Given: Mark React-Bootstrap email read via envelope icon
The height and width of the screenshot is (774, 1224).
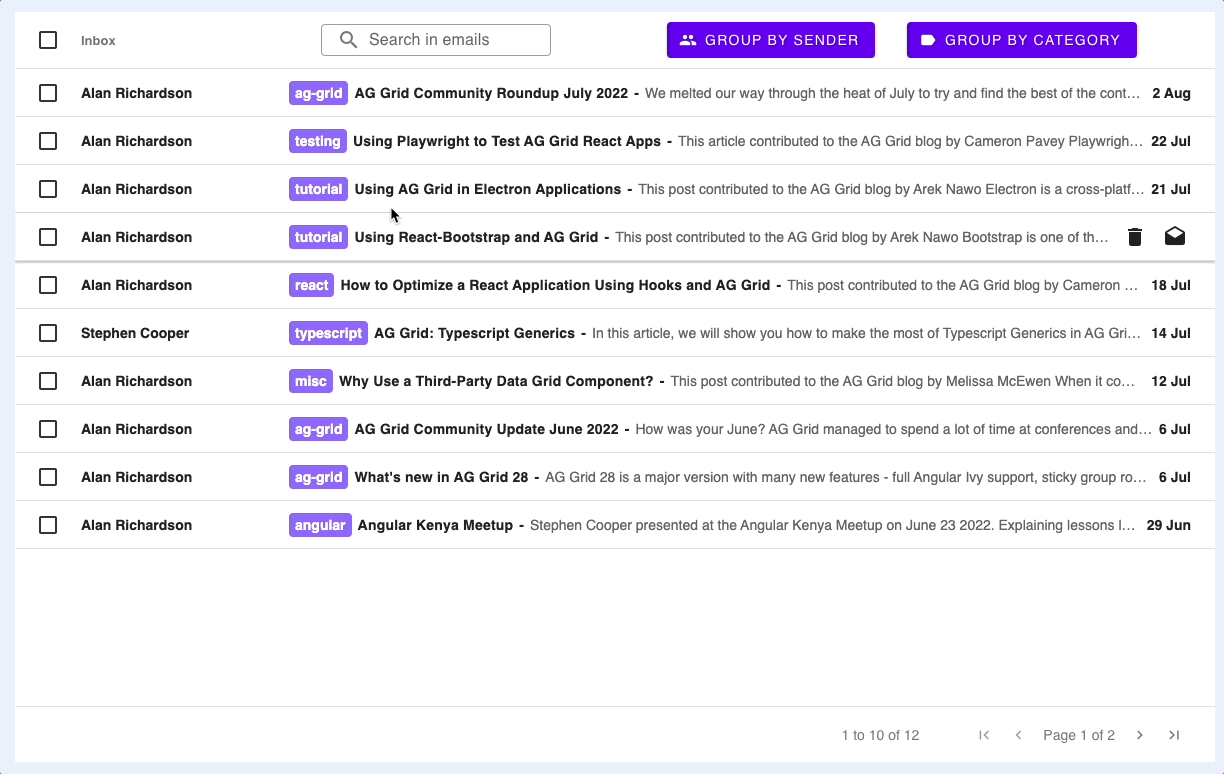Looking at the screenshot, I should click(x=1174, y=236).
